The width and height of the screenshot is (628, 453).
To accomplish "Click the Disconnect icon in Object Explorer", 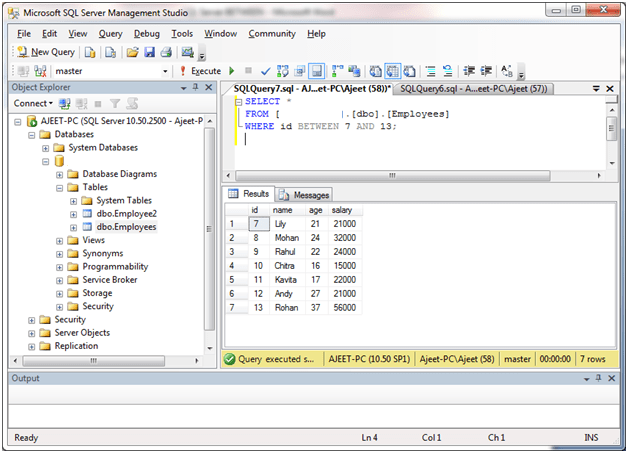I will [x=81, y=104].
